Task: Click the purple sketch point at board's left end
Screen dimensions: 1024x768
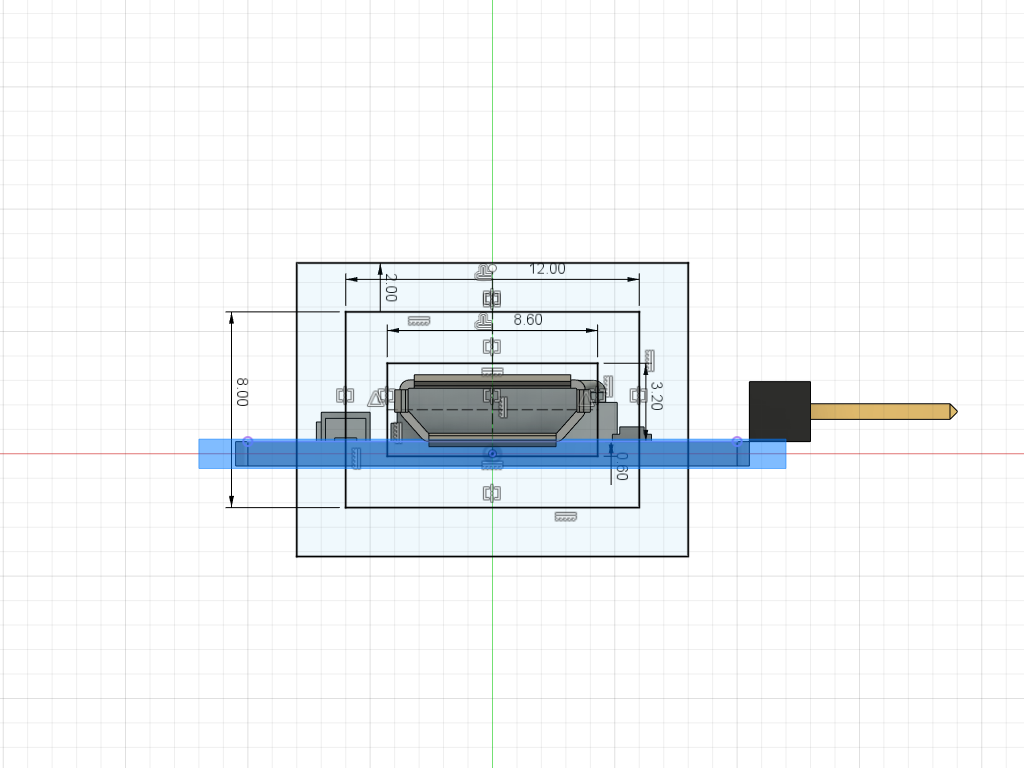Action: pyautogui.click(x=248, y=441)
